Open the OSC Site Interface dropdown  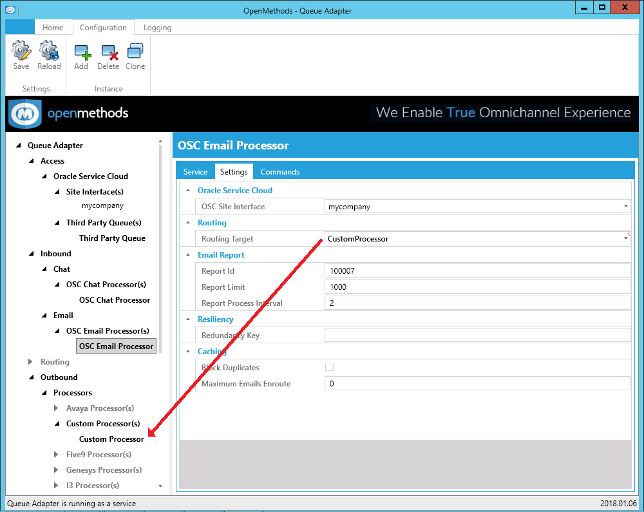pos(626,206)
